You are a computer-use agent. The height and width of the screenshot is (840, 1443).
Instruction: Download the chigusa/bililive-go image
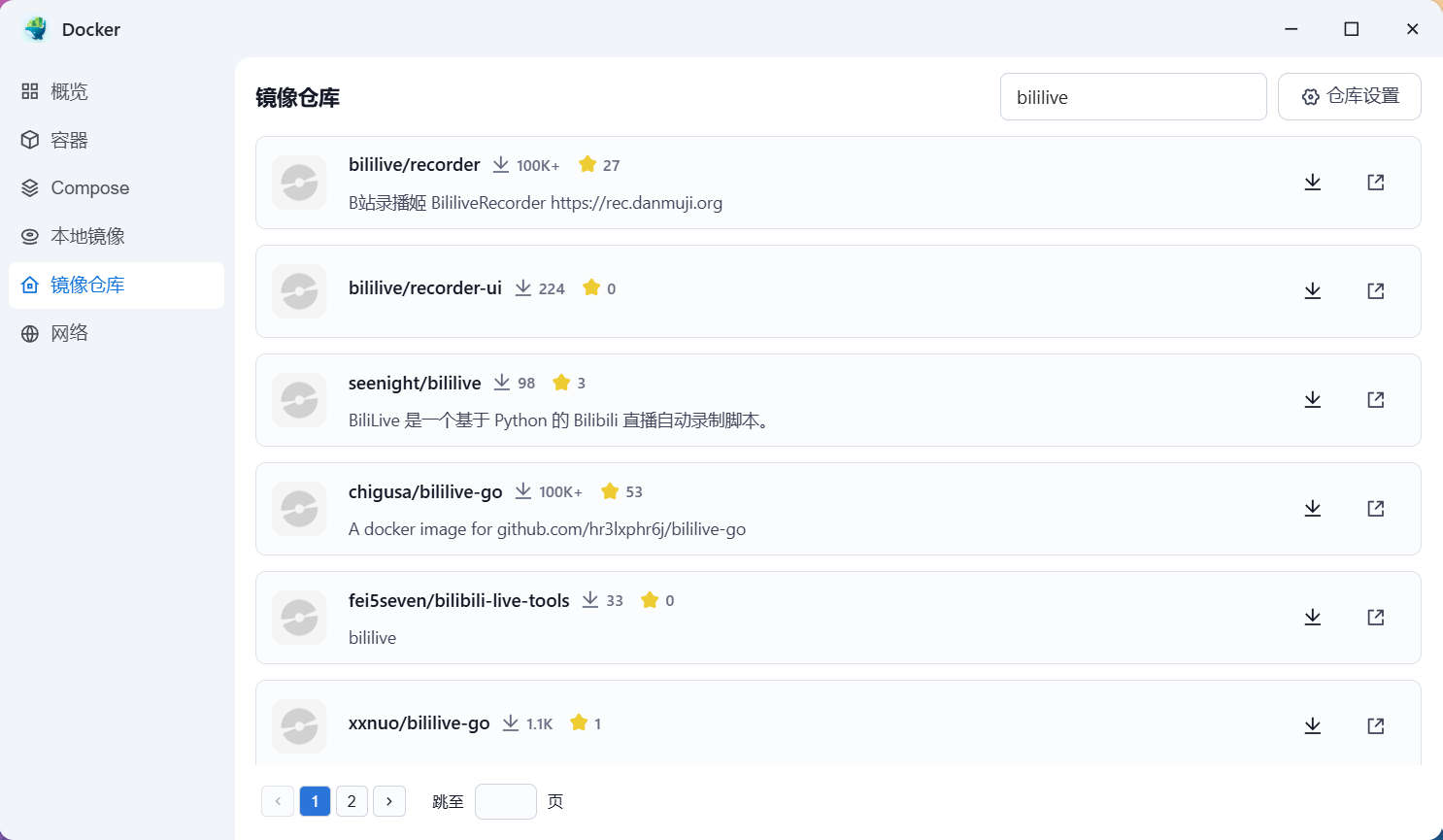1313,509
